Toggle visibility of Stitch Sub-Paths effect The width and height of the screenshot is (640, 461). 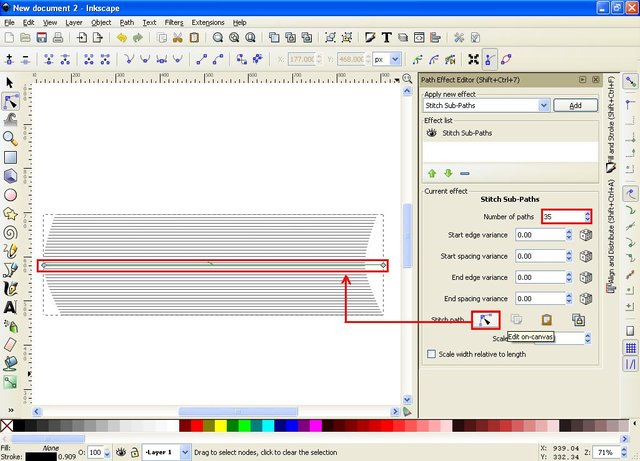click(431, 133)
